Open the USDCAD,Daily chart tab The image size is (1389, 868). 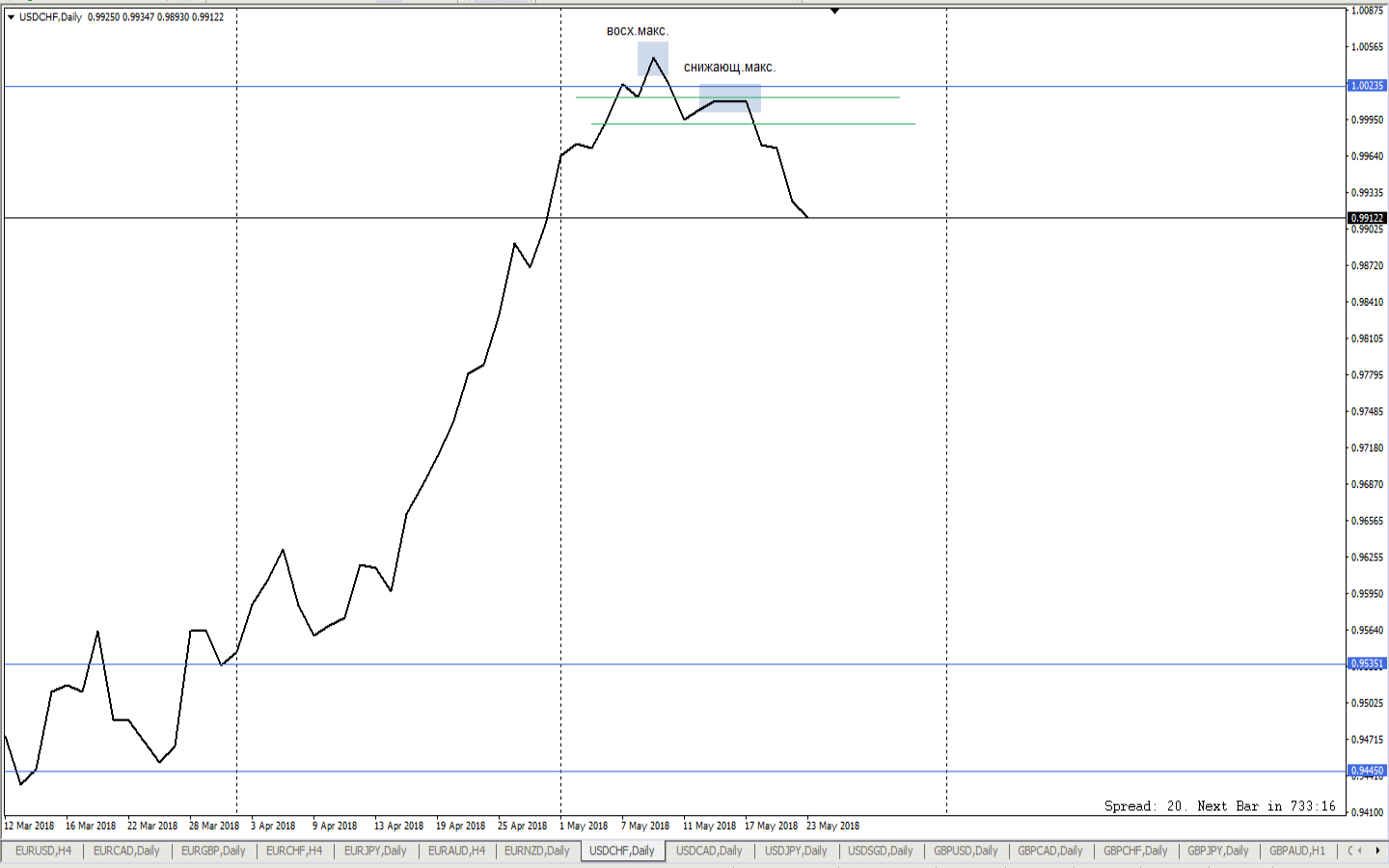tap(709, 851)
